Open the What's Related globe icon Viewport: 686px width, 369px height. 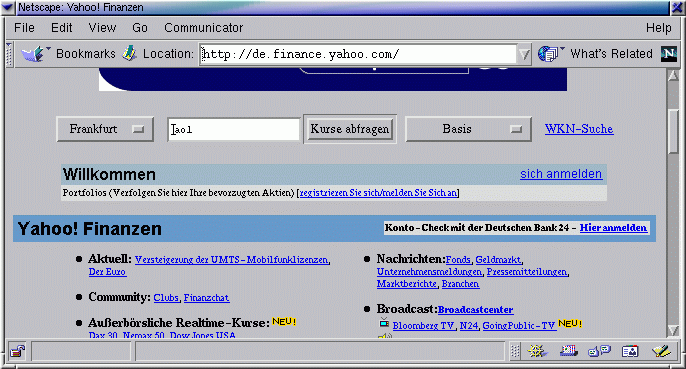pos(549,54)
